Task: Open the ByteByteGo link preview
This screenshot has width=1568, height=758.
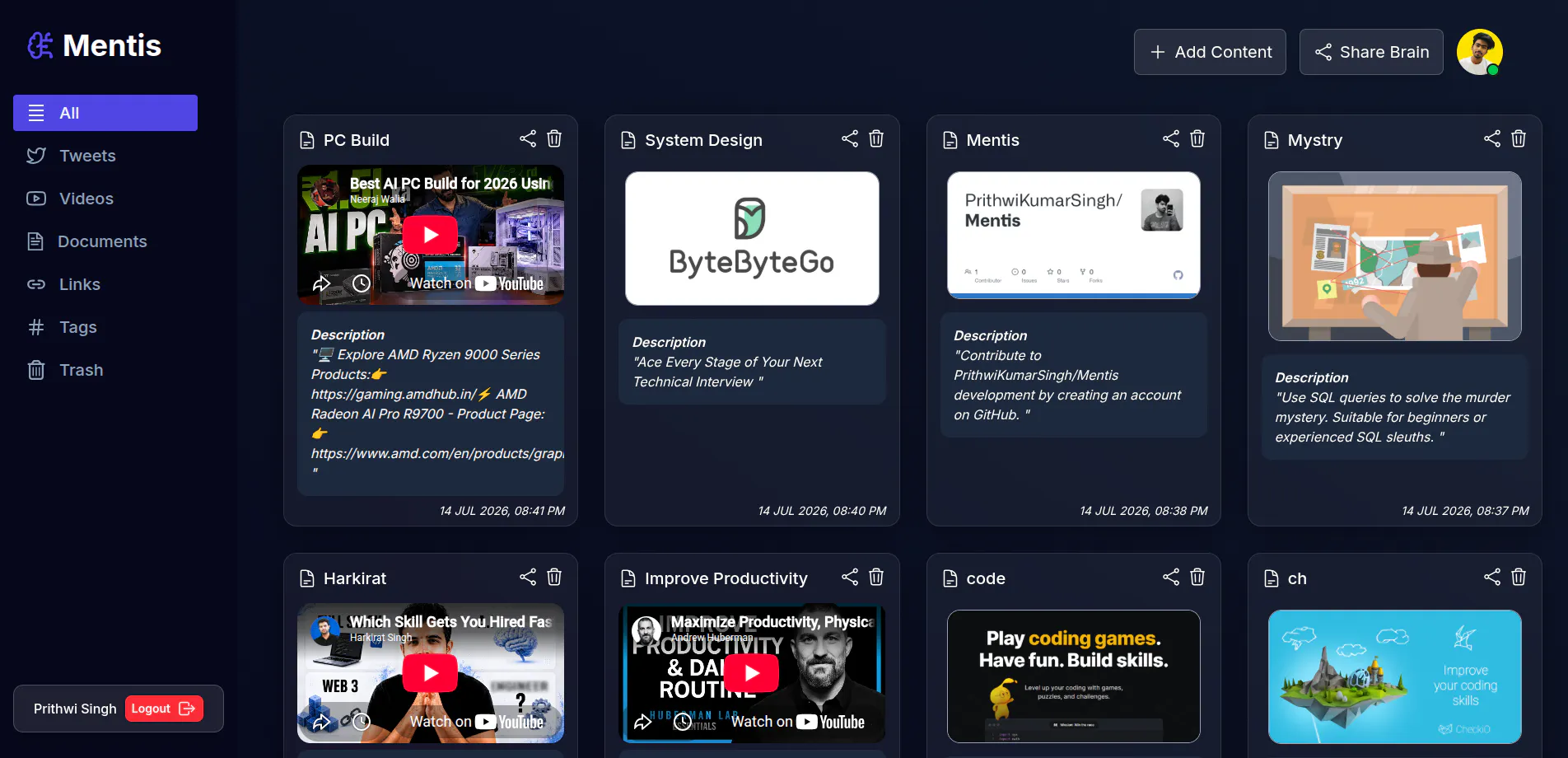Action: click(752, 238)
